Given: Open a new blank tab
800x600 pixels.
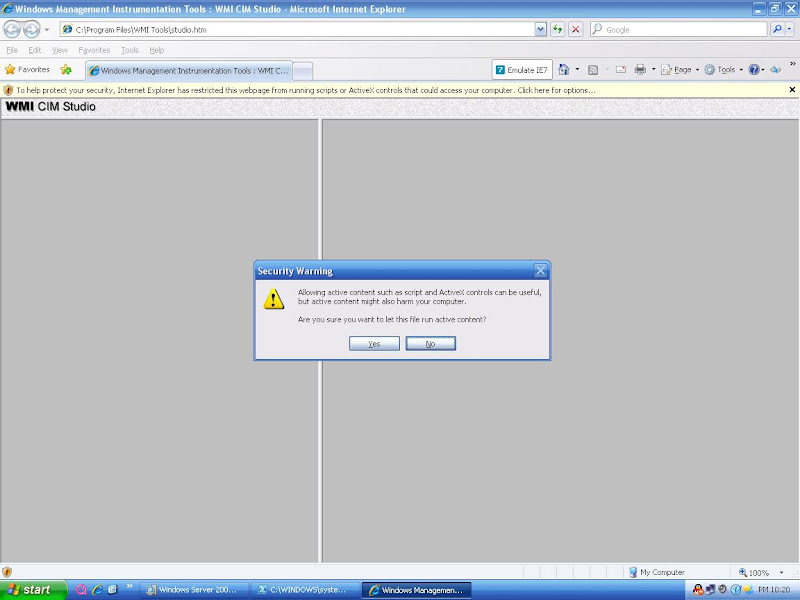Looking at the screenshot, I should (303, 71).
